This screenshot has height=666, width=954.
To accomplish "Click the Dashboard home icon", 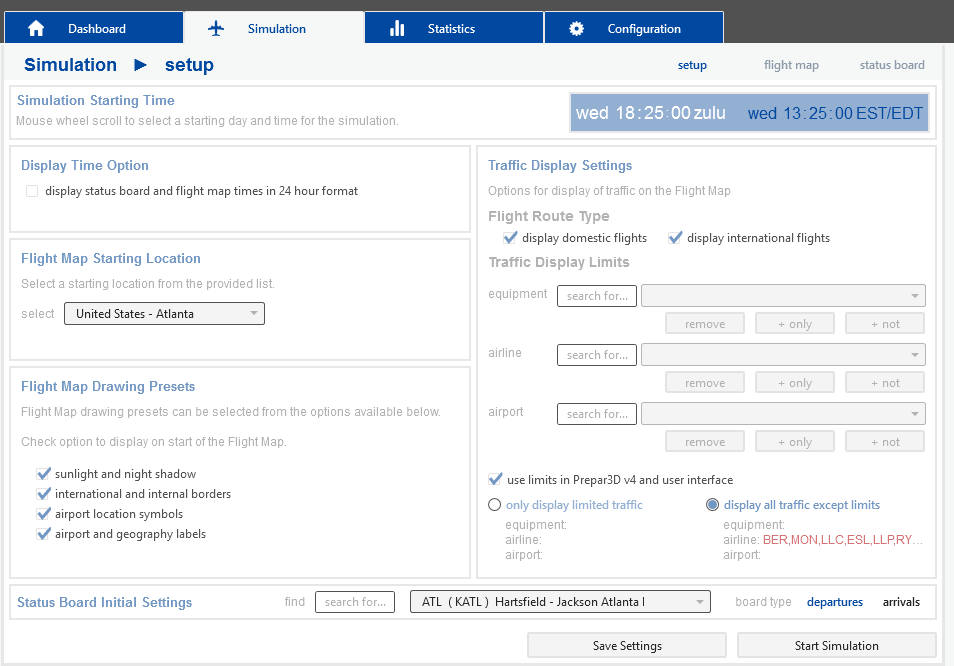I will click(x=36, y=29).
